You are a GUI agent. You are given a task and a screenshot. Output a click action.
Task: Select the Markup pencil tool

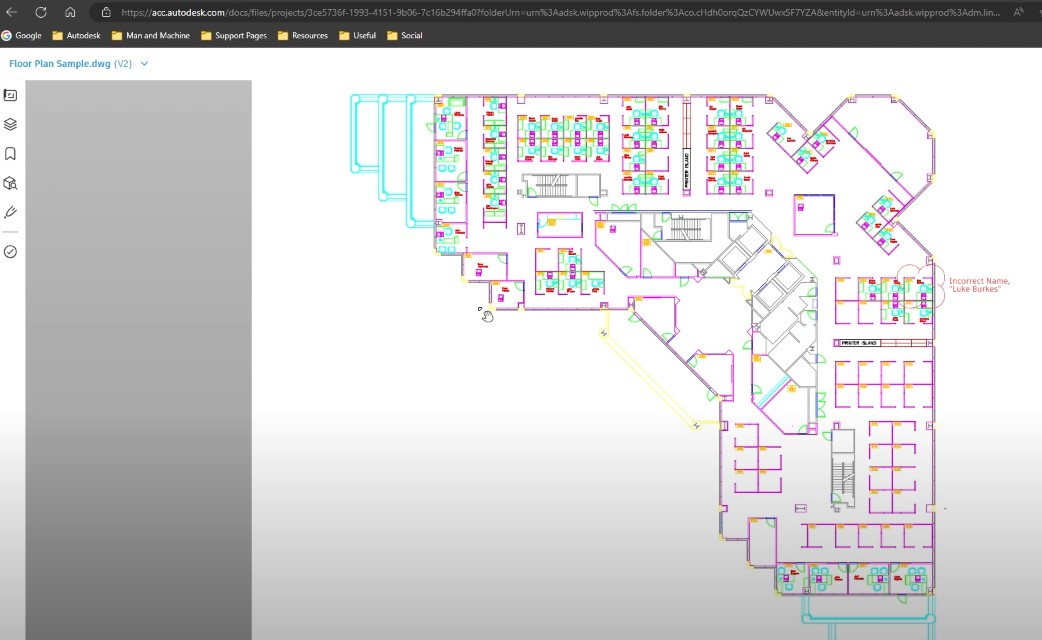(x=11, y=211)
